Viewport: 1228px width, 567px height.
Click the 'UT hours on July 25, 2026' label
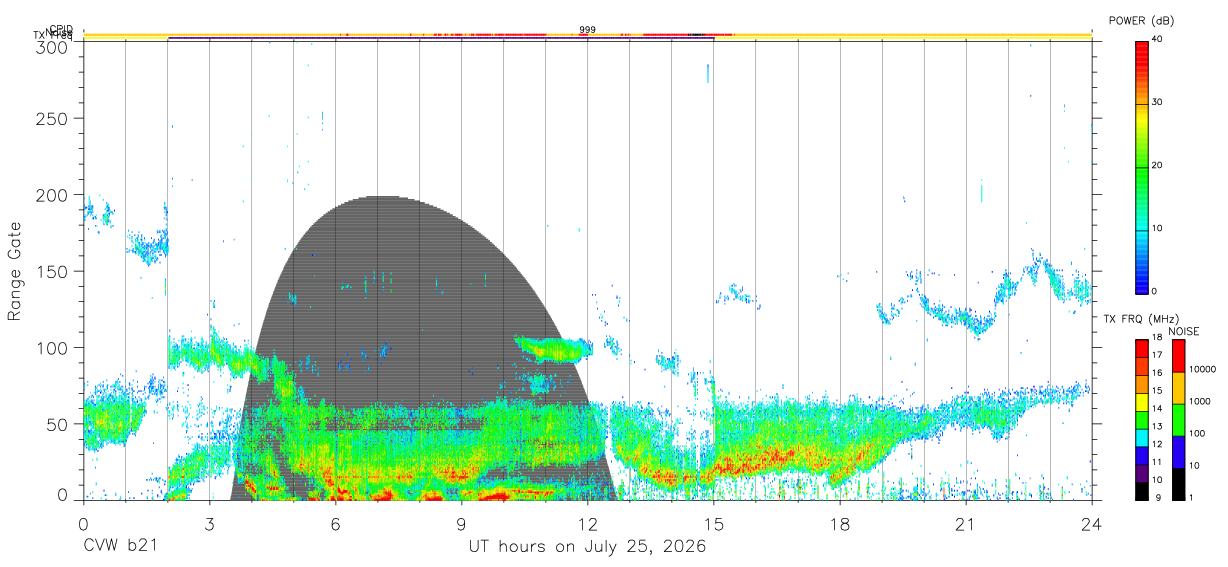click(588, 547)
